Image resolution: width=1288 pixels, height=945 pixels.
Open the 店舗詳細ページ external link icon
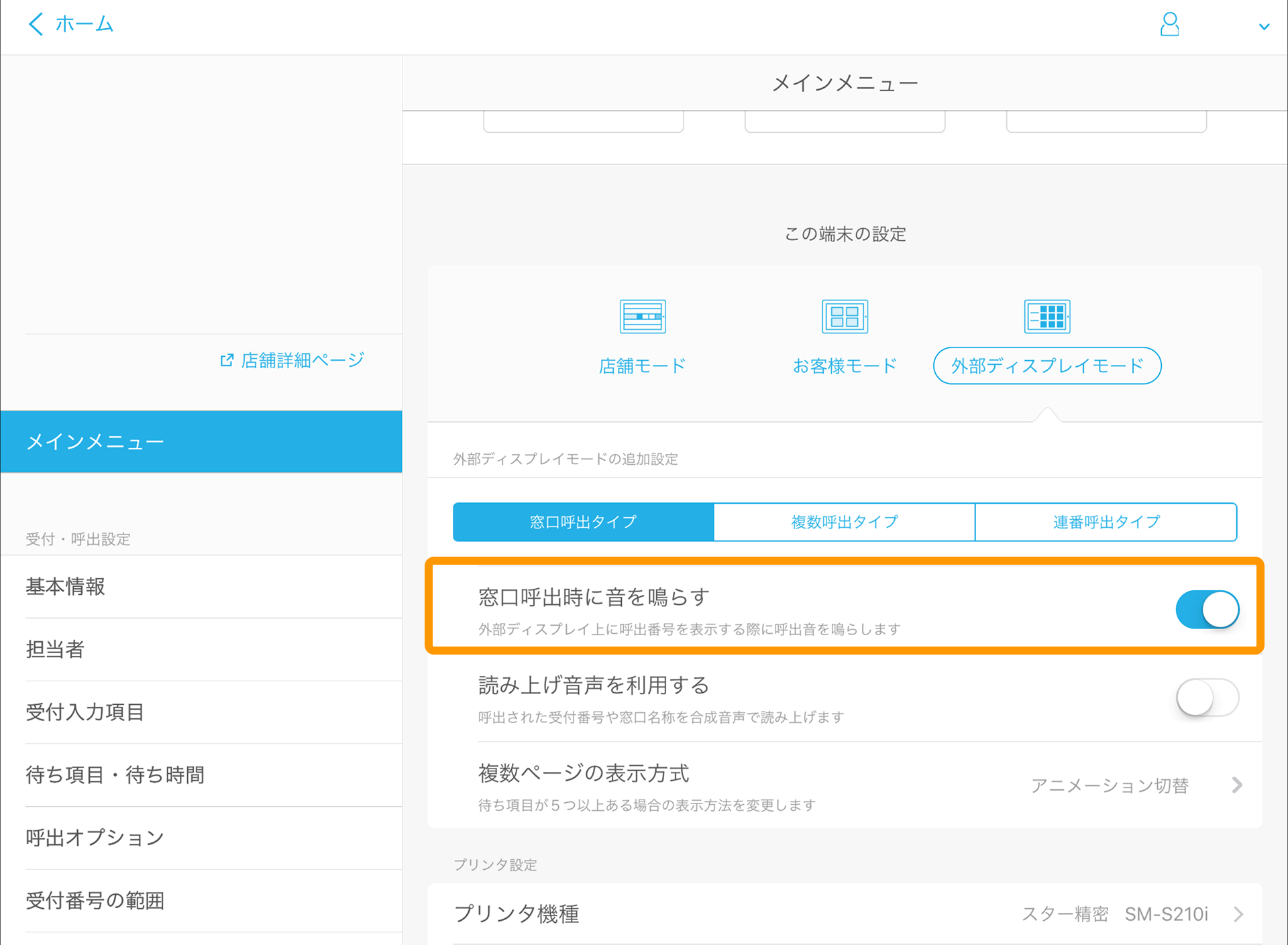tap(227, 360)
